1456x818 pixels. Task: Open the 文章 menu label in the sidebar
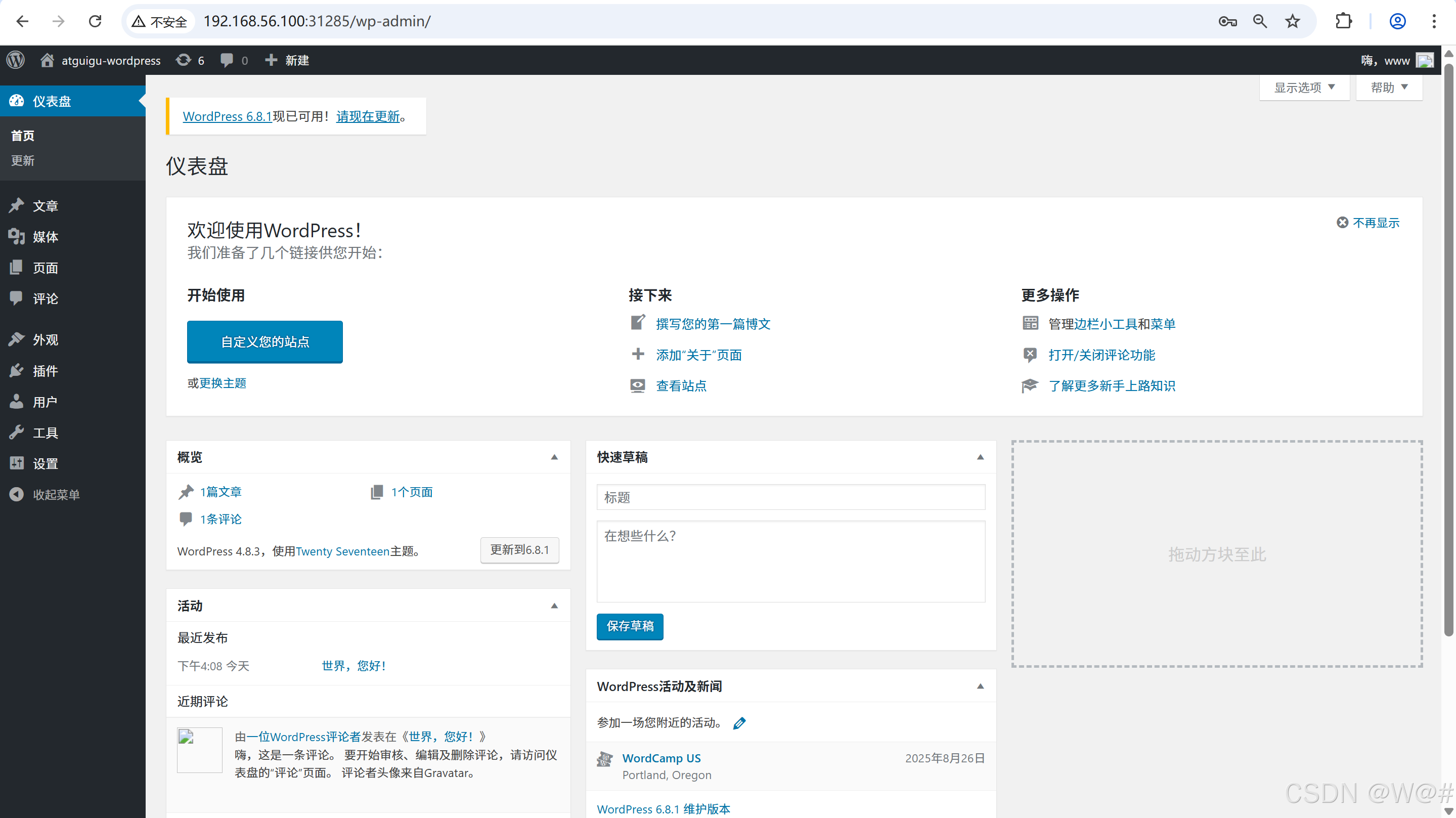45,206
